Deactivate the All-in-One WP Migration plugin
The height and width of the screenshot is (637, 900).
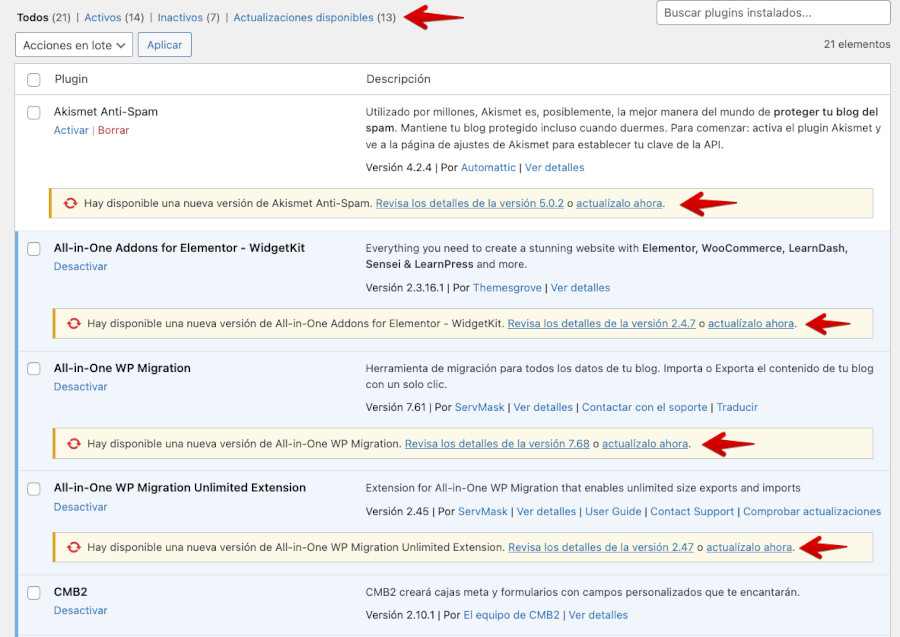pyautogui.click(x=80, y=387)
